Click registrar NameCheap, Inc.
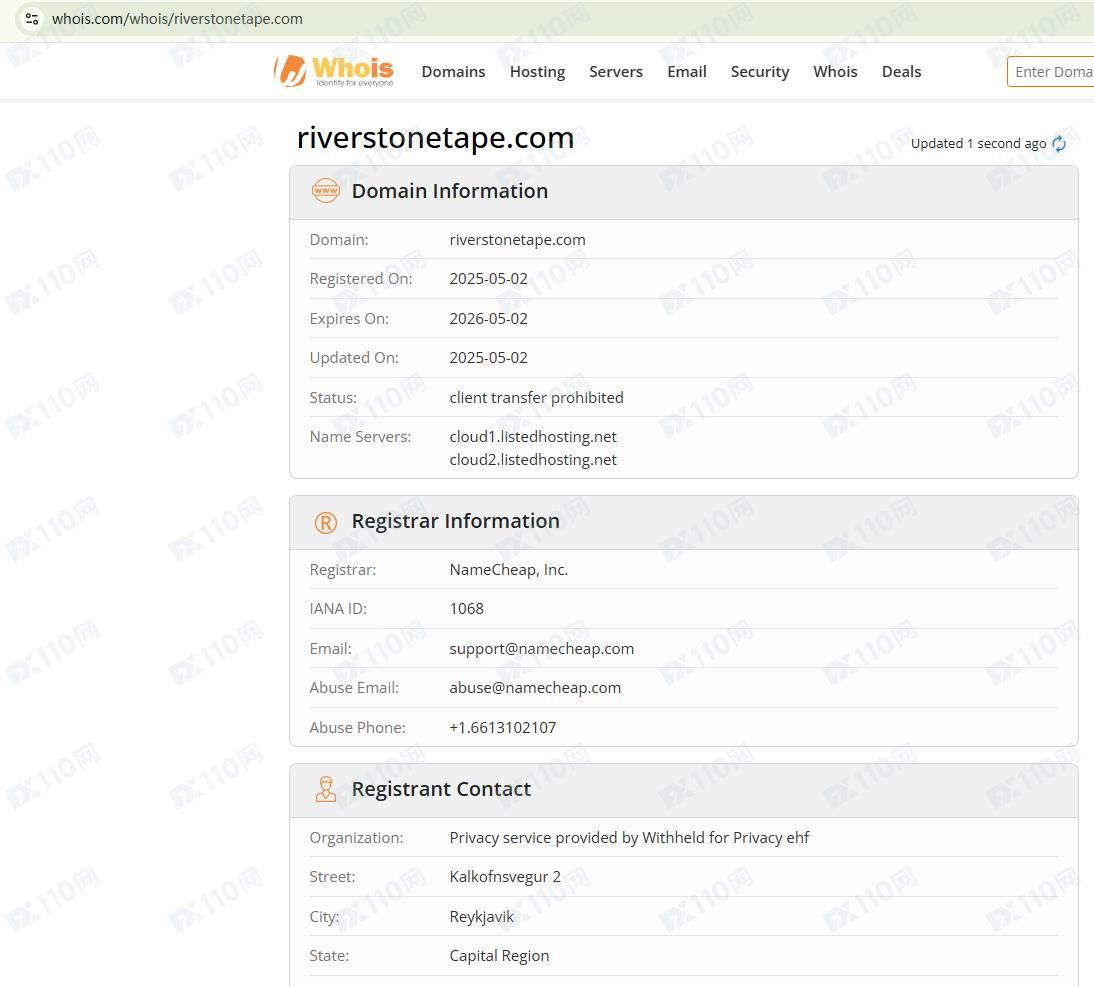This screenshot has width=1094, height=987. click(x=509, y=570)
